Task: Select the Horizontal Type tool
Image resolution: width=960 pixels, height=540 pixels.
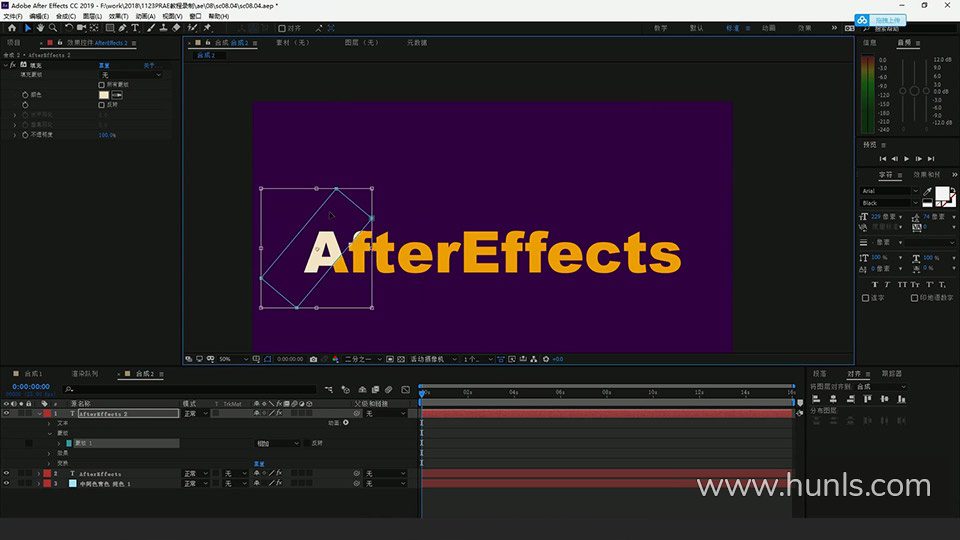Action: tap(135, 28)
